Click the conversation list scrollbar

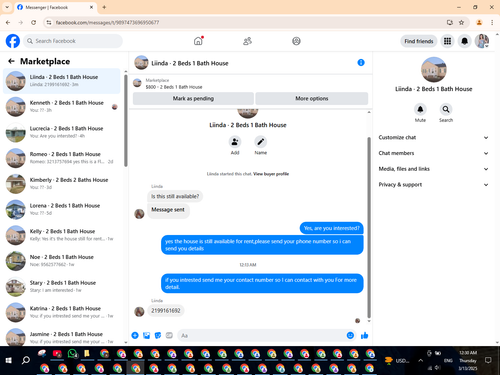coord(126,120)
